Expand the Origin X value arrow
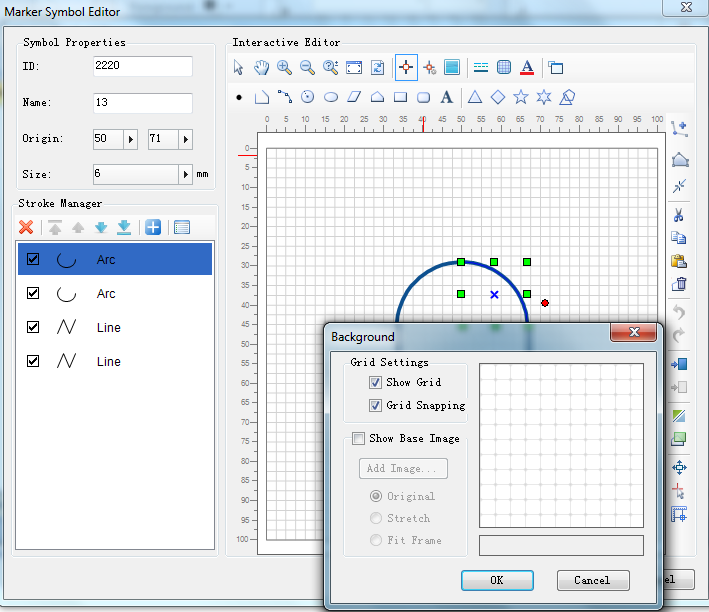 coord(130,139)
